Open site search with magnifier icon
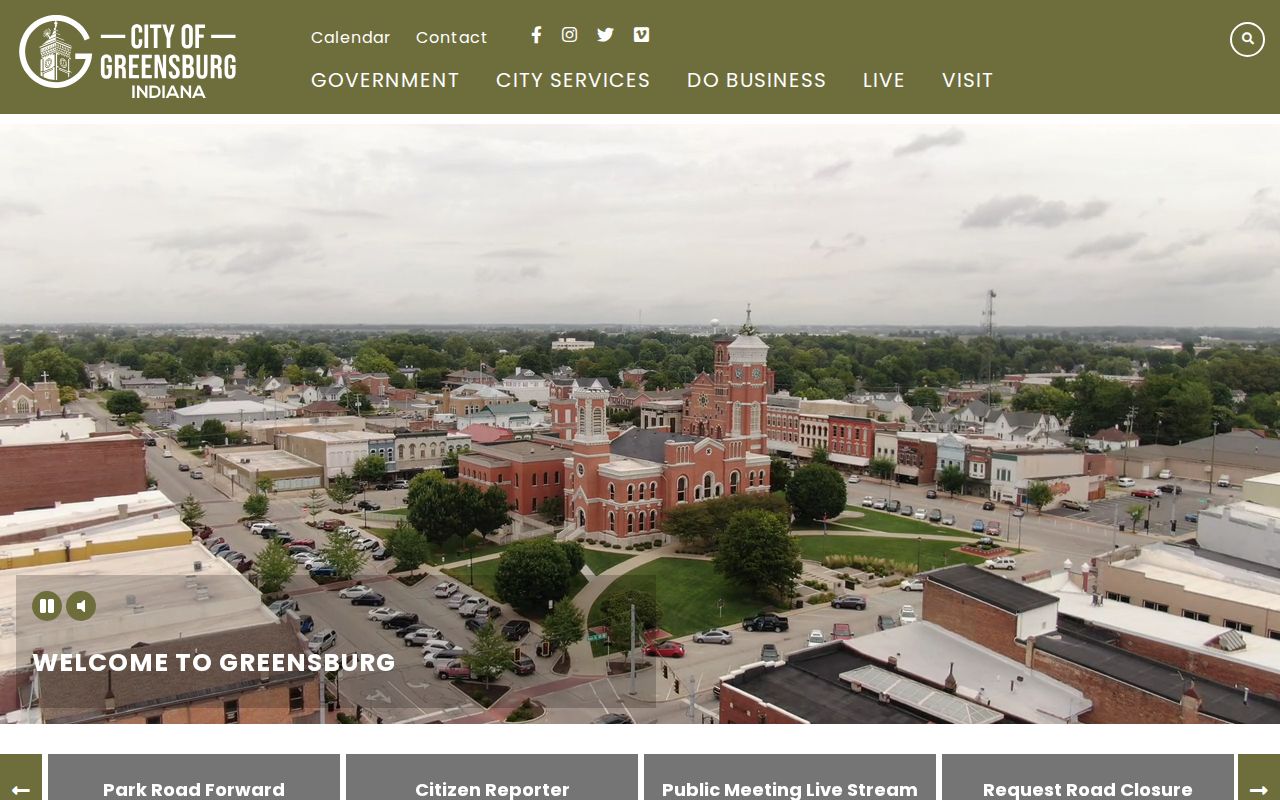The height and width of the screenshot is (800, 1280). 1247,39
